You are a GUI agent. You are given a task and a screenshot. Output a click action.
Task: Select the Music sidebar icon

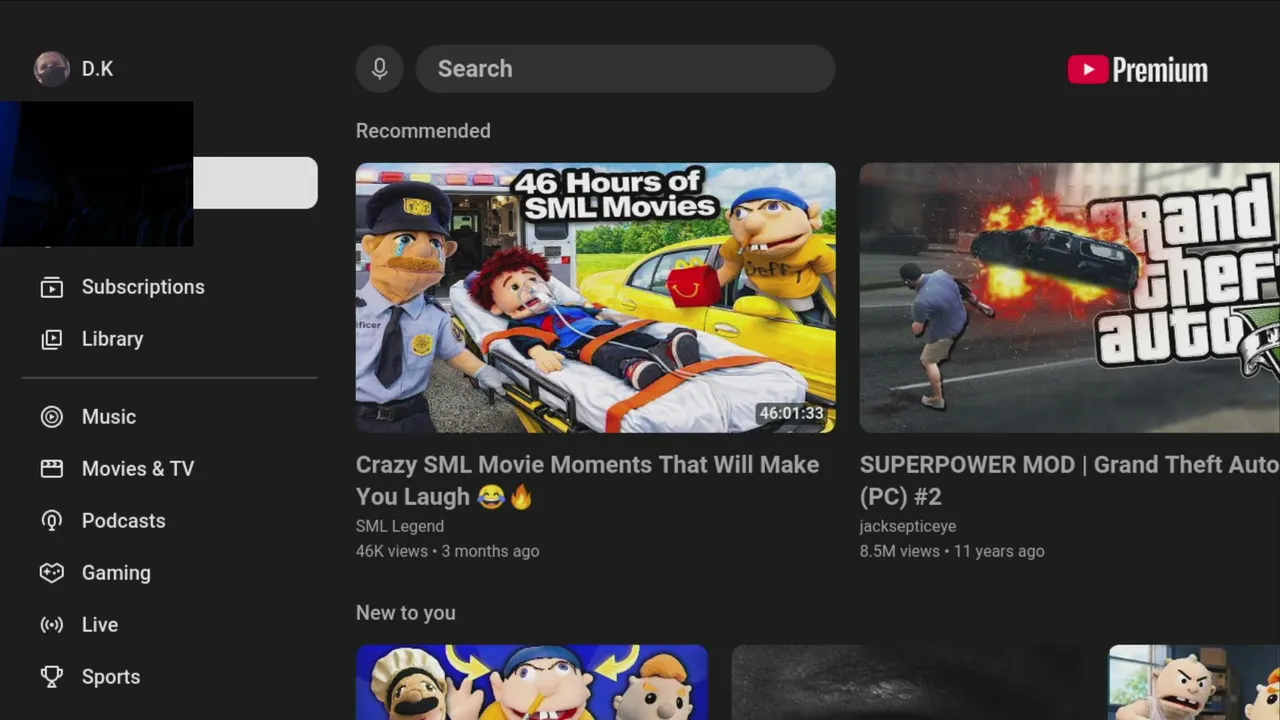[x=52, y=417]
